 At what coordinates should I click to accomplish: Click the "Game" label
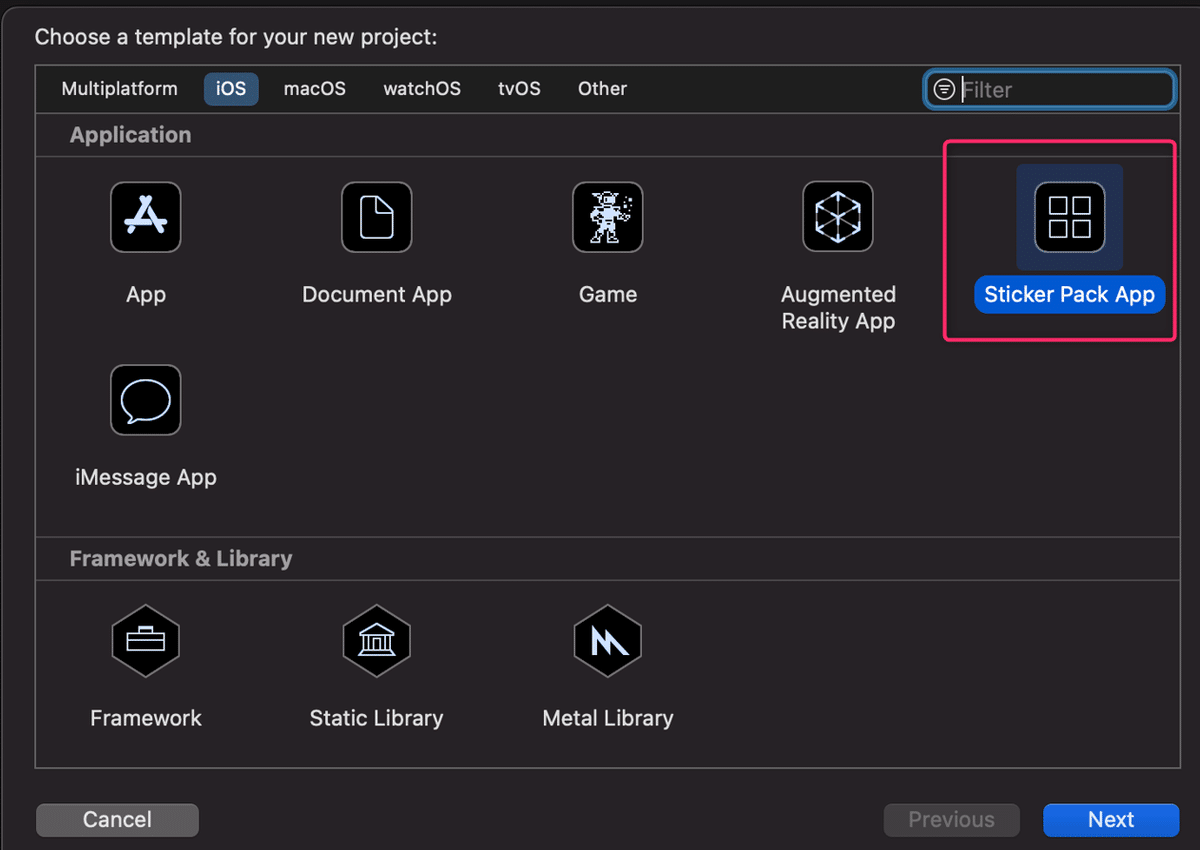(608, 294)
